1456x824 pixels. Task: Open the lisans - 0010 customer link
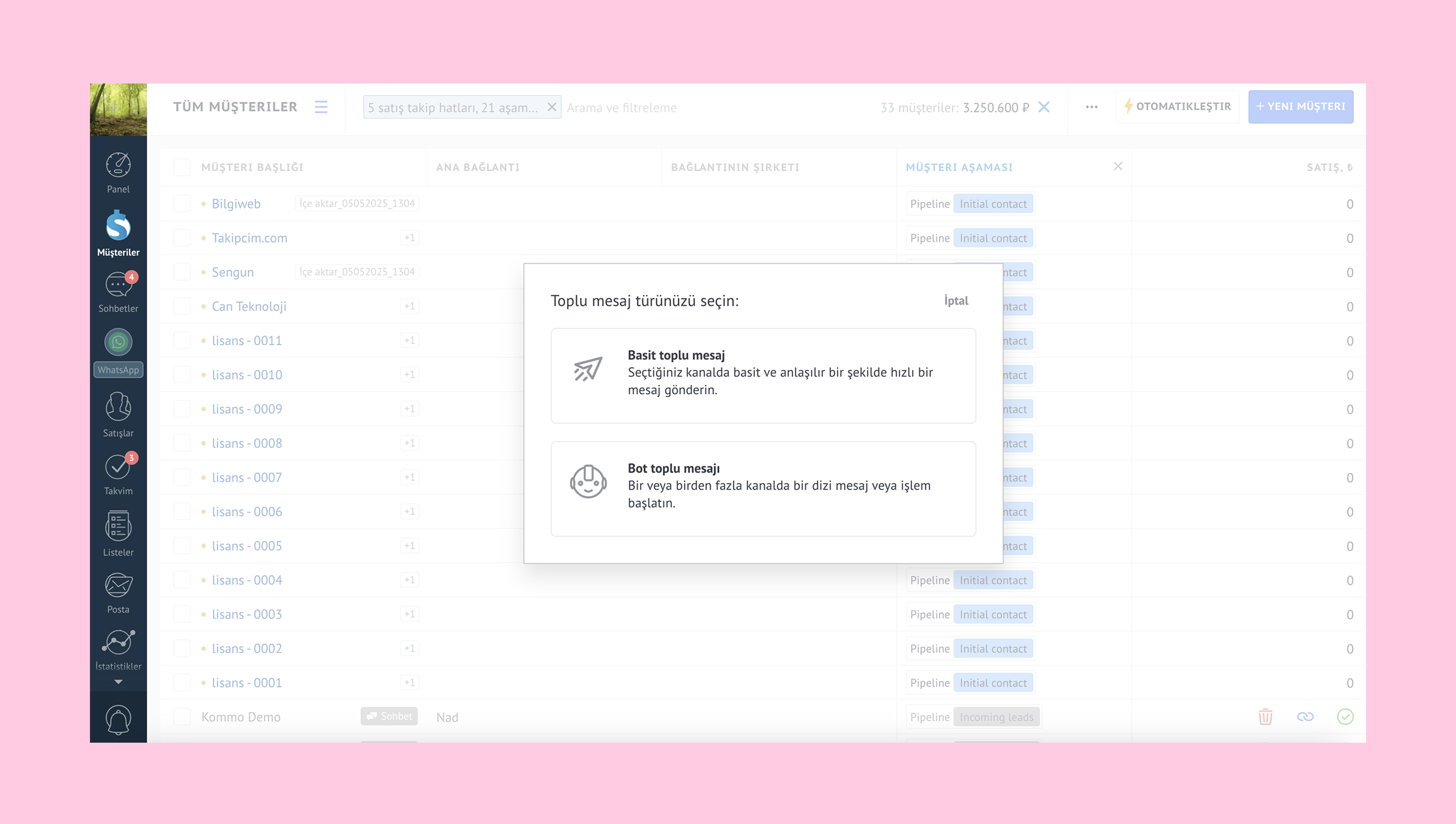(247, 375)
